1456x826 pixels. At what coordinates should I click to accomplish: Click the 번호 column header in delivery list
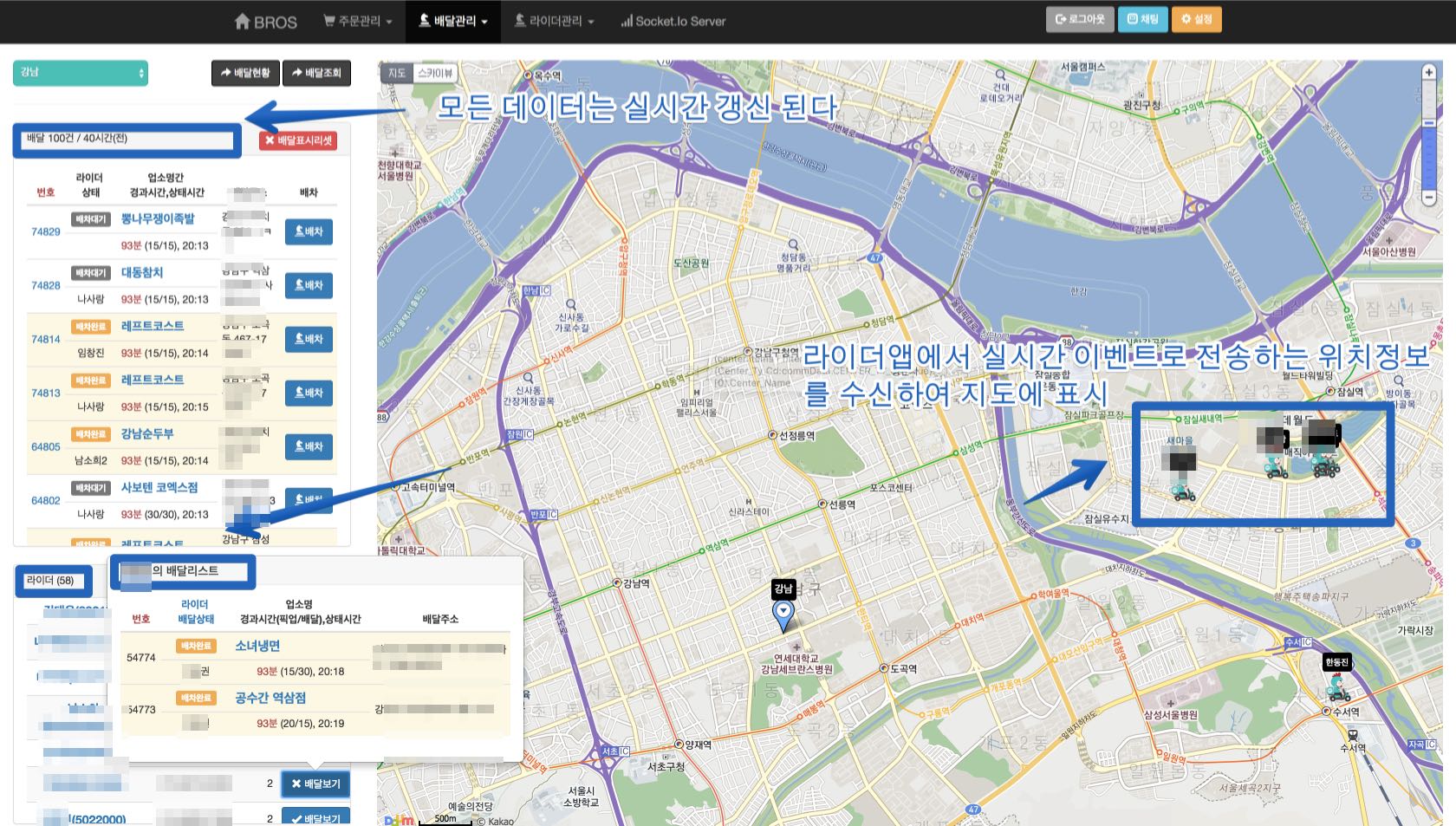click(x=46, y=192)
